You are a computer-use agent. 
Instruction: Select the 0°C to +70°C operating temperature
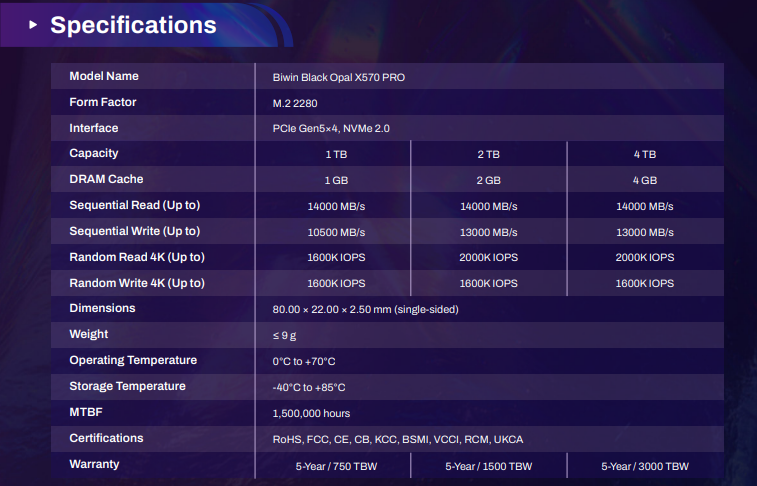pyautogui.click(x=303, y=361)
